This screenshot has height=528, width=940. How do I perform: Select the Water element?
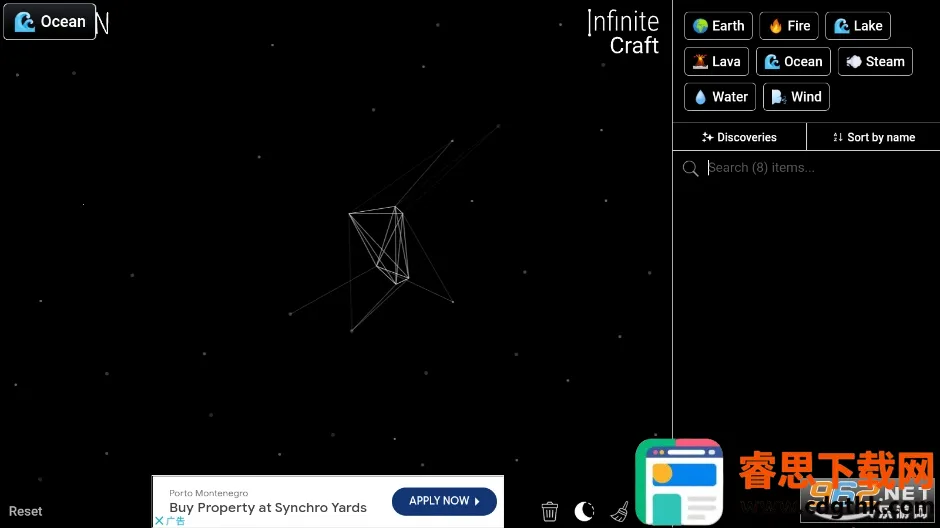pos(719,97)
